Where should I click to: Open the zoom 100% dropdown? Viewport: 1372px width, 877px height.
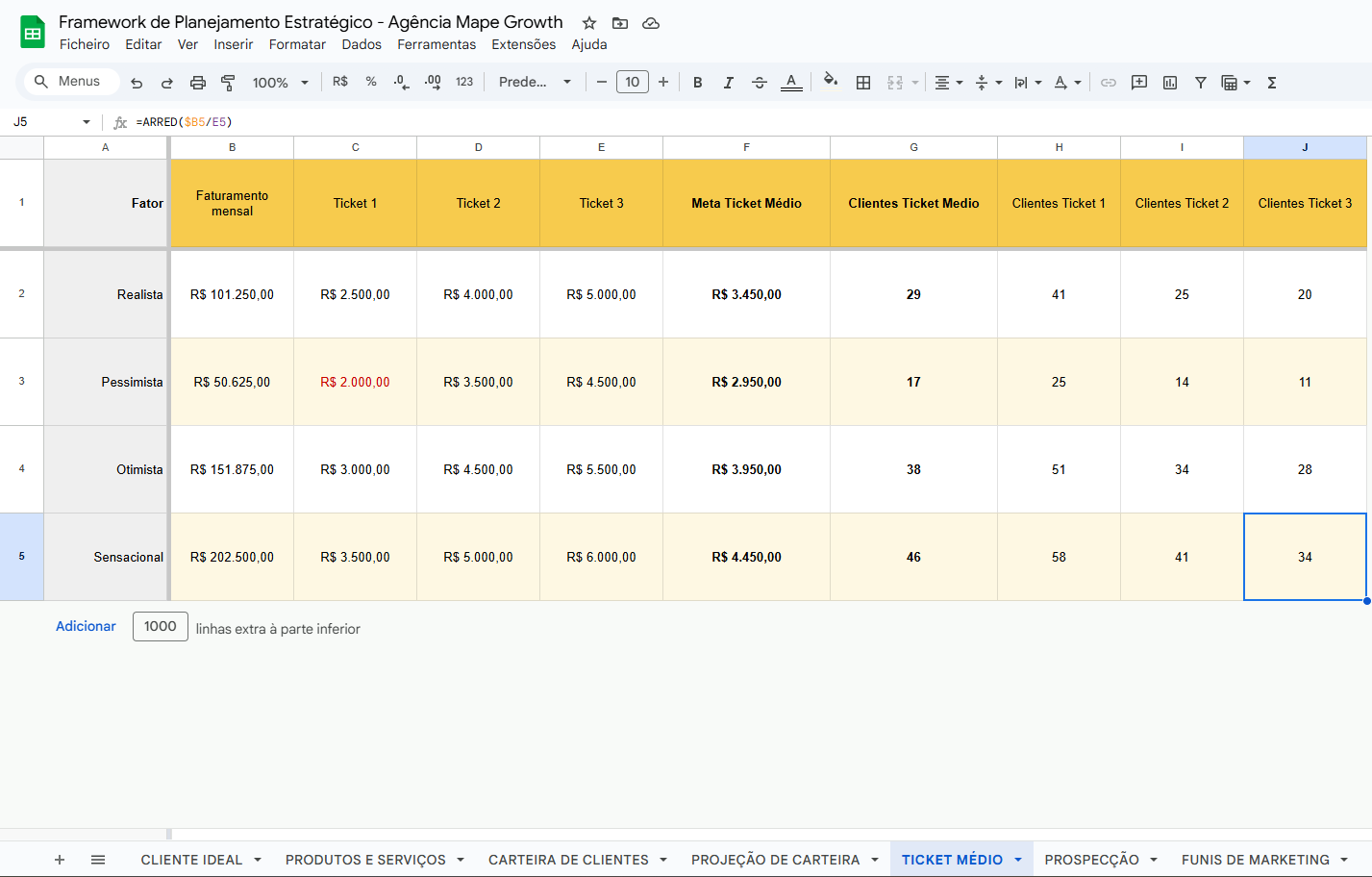tap(280, 83)
